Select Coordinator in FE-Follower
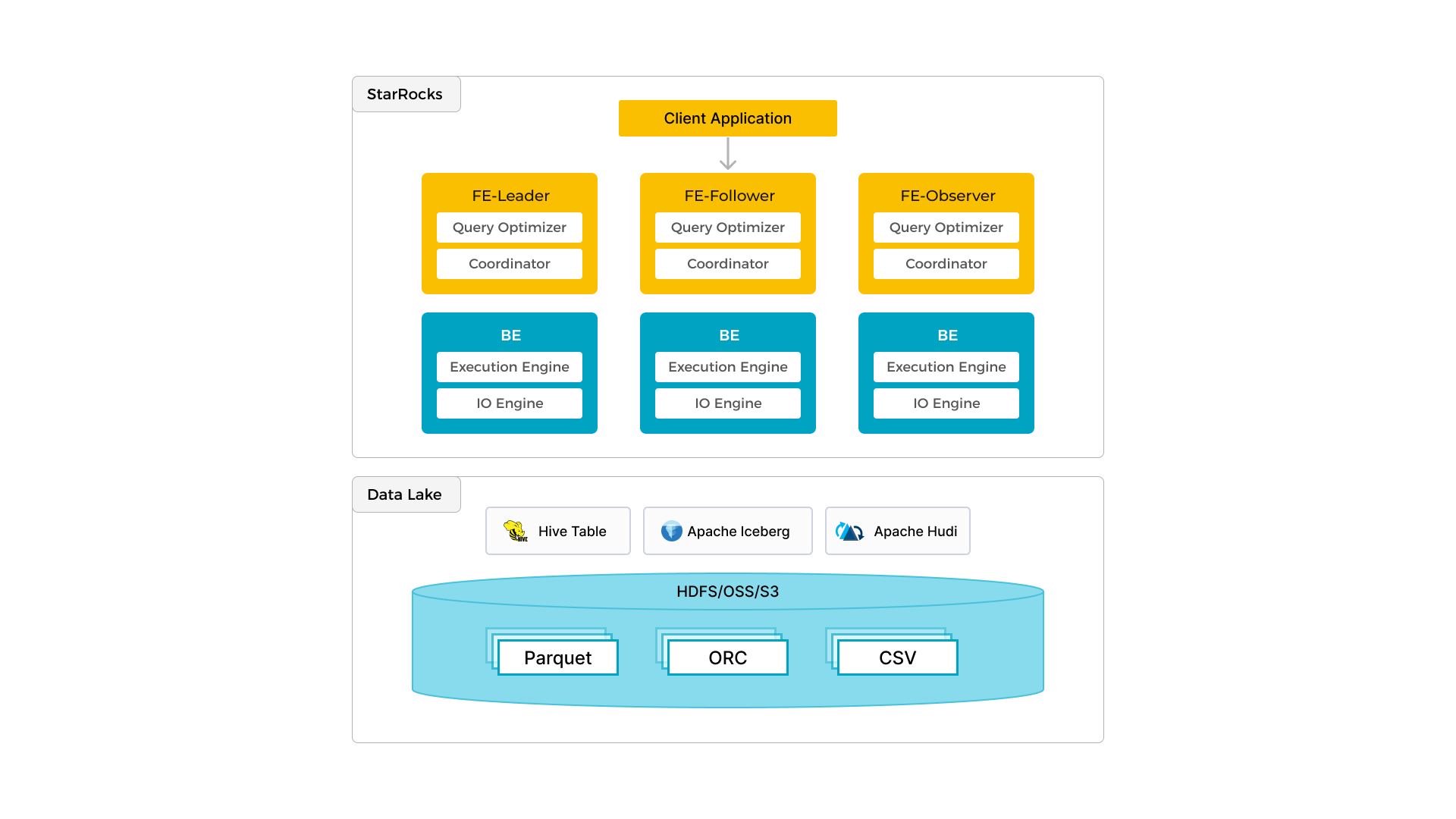Screen dimensions: 1456x819 727,264
